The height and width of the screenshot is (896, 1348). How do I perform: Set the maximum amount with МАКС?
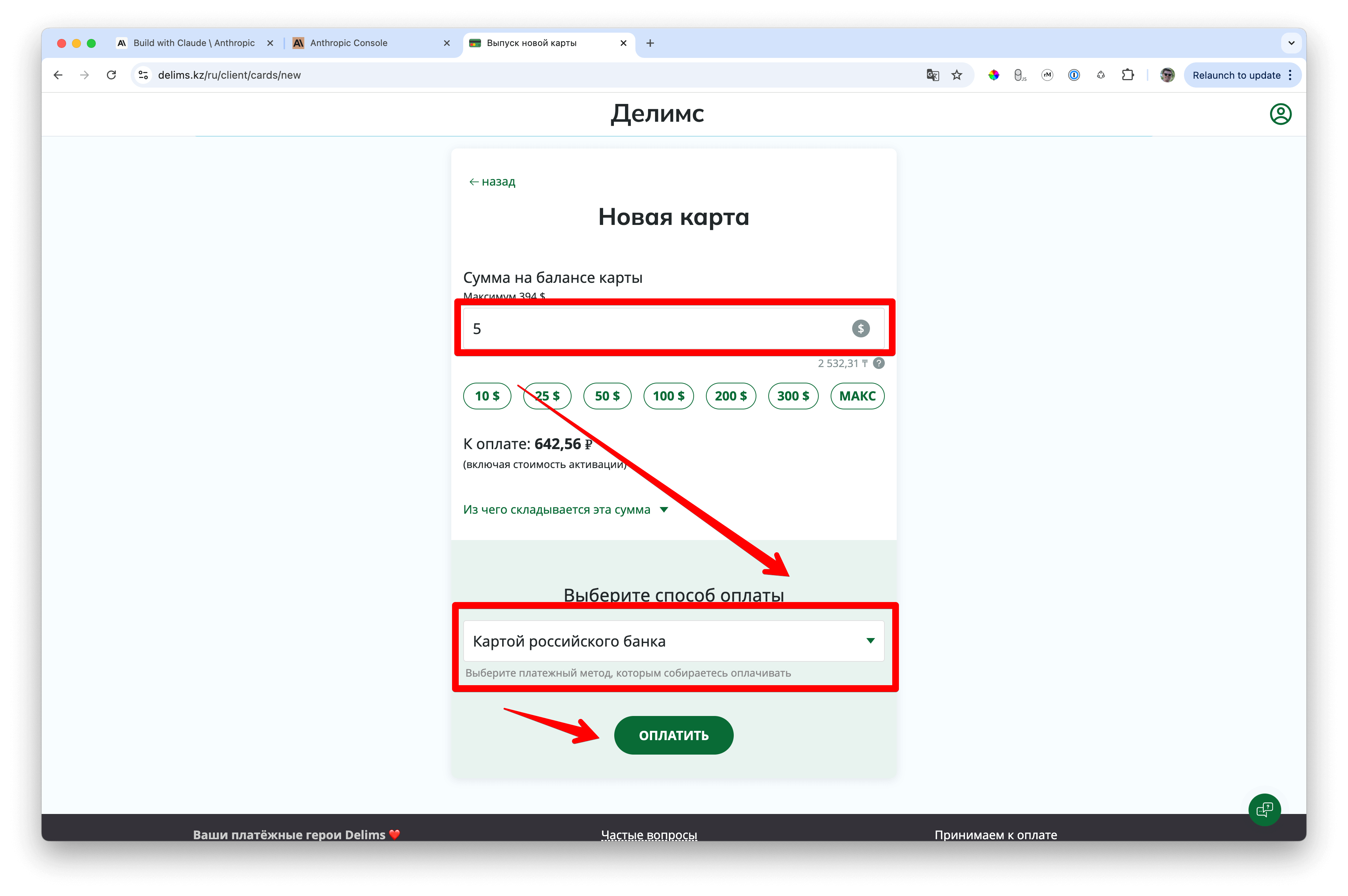coord(857,396)
